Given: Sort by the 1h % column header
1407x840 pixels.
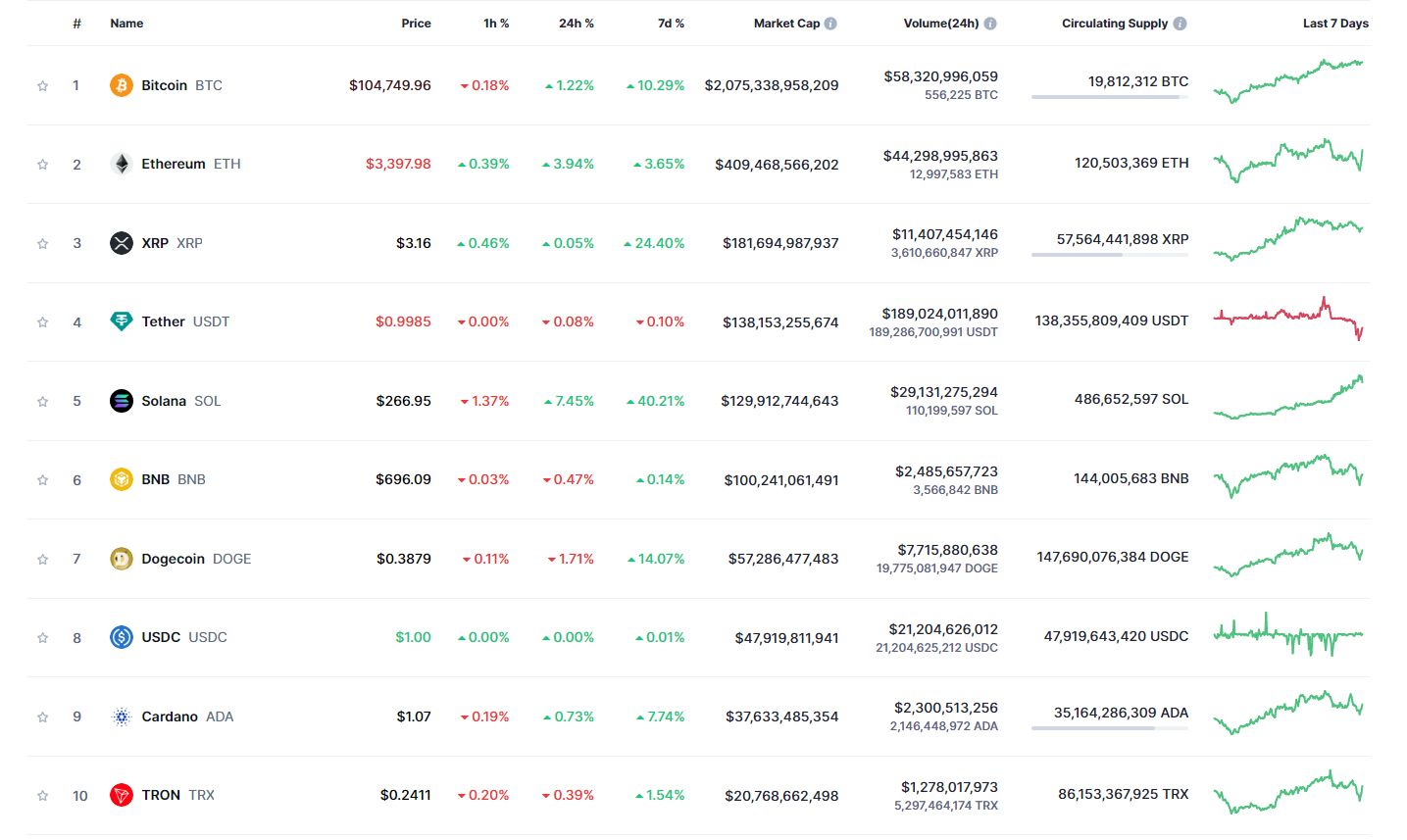Looking at the screenshot, I should point(496,24).
